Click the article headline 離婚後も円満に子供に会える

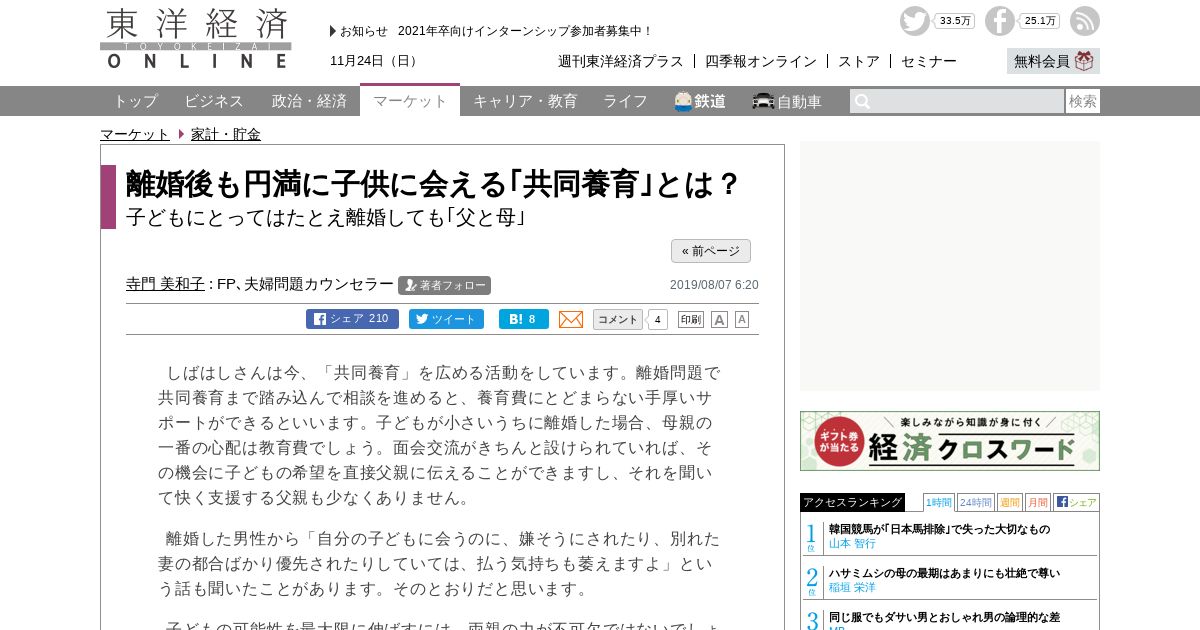pyautogui.click(x=432, y=184)
